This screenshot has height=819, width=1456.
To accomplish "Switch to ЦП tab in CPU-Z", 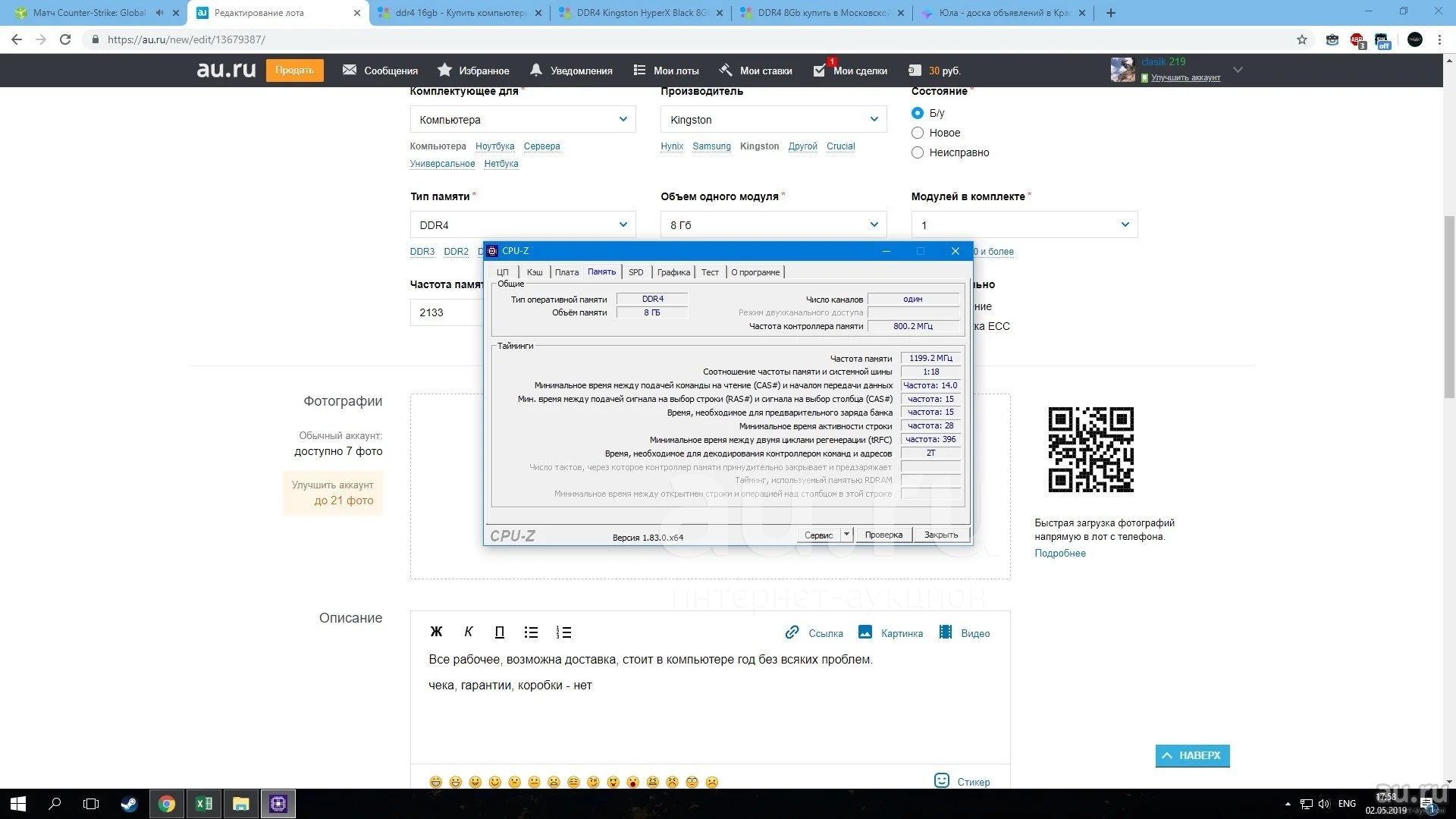I will [503, 272].
